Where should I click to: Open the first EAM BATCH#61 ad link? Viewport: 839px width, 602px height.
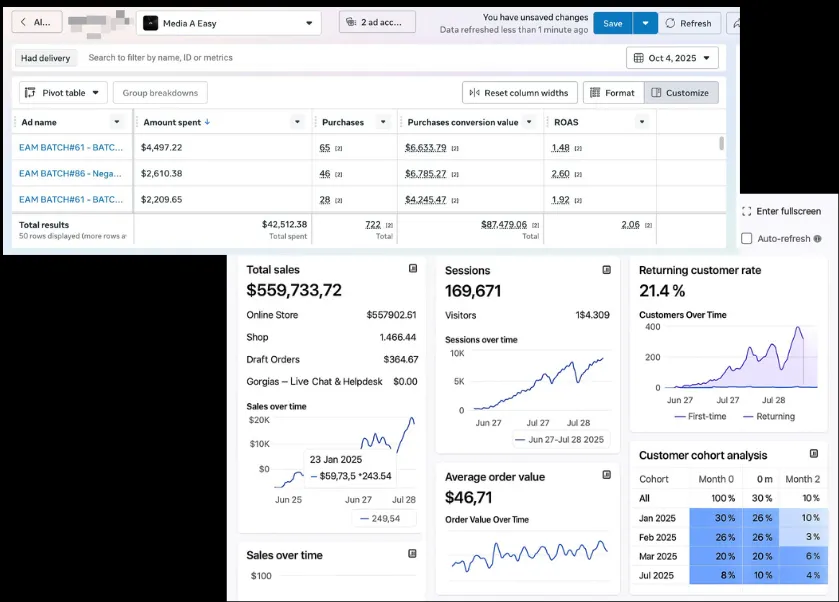click(70, 147)
